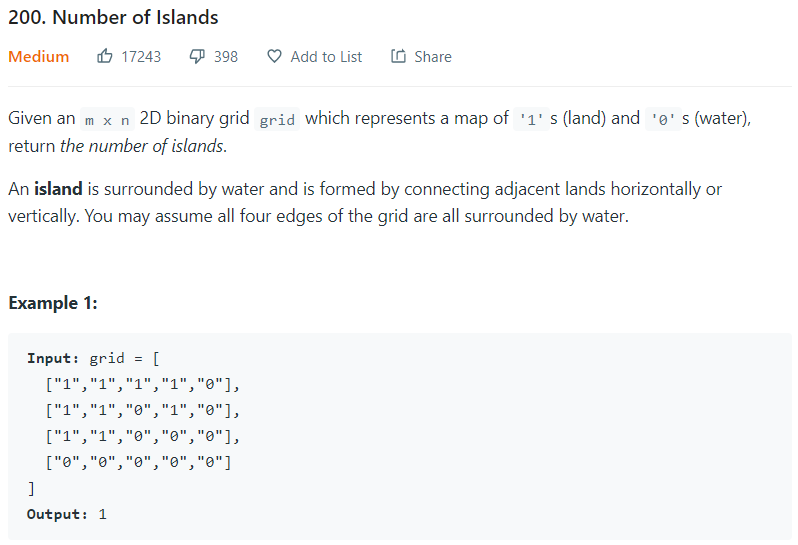This screenshot has height=545, width=798.
Task: Click the inline code word grid
Action: [277, 120]
